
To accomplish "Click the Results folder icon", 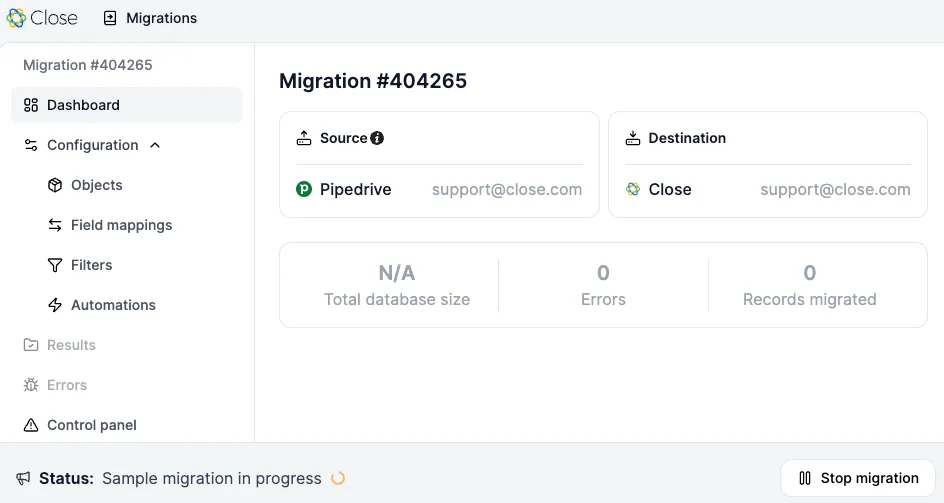I will click(x=31, y=345).
